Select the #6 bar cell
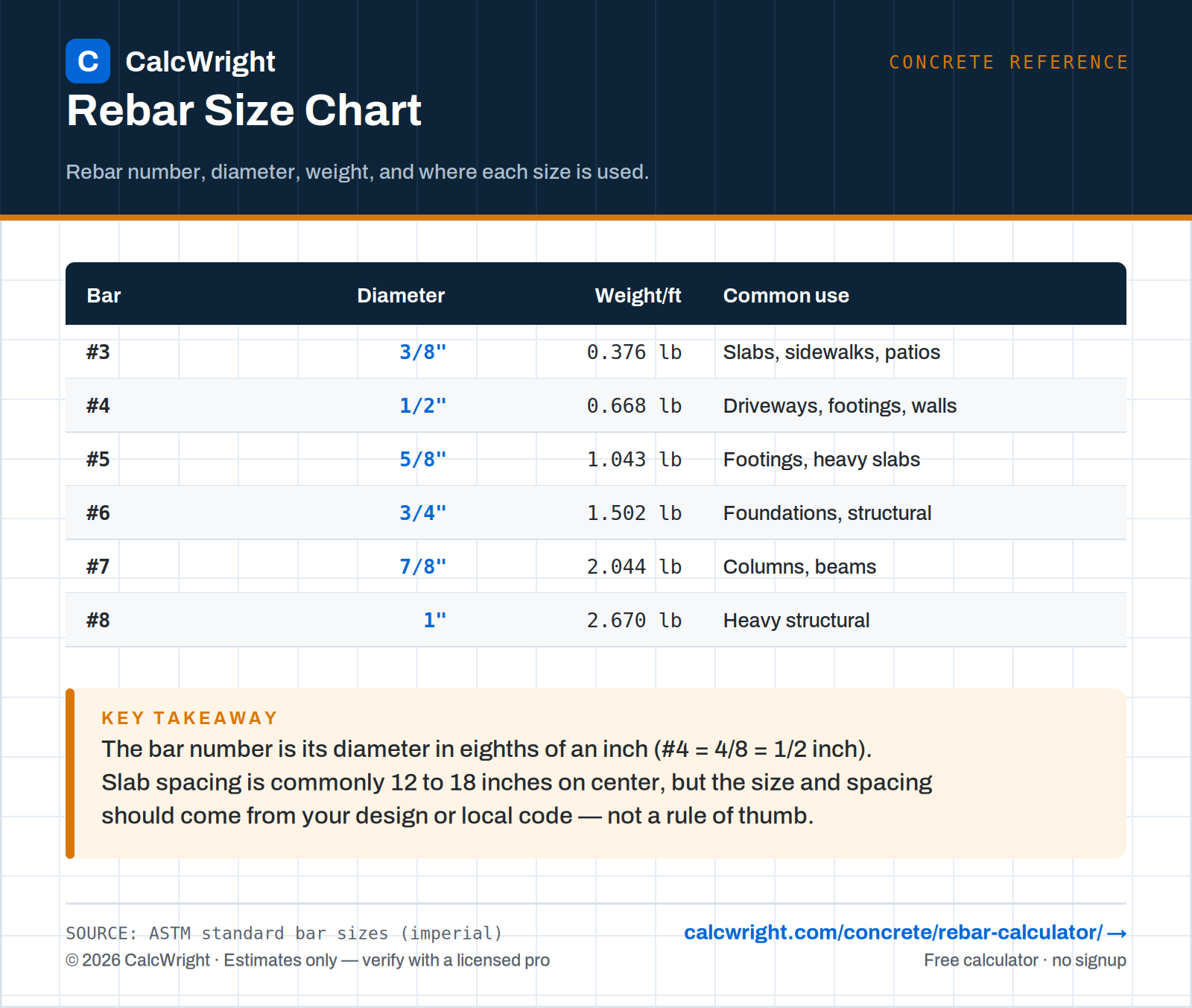The height and width of the screenshot is (1008, 1192). [x=98, y=513]
